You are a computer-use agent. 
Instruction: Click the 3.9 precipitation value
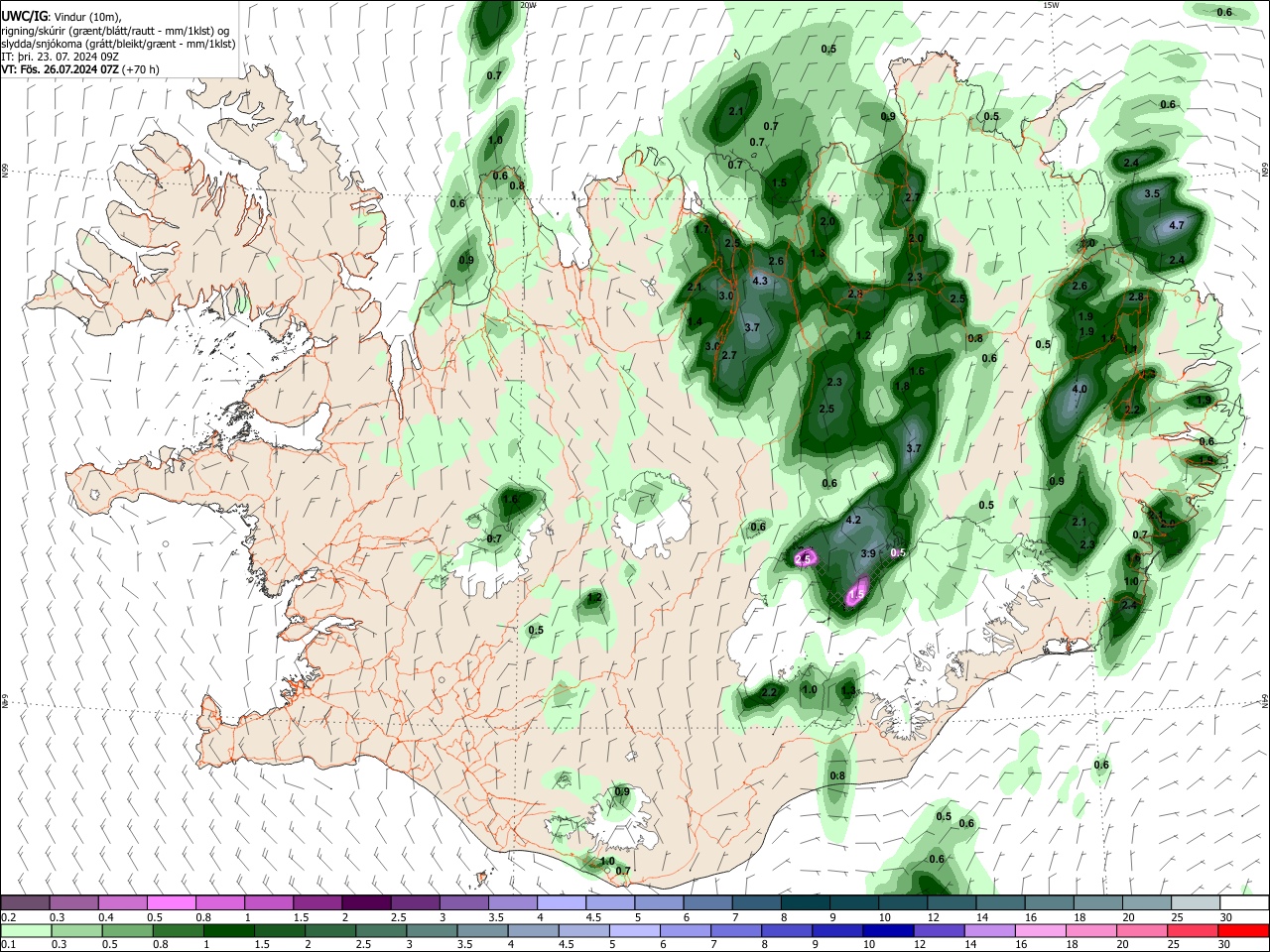(868, 553)
